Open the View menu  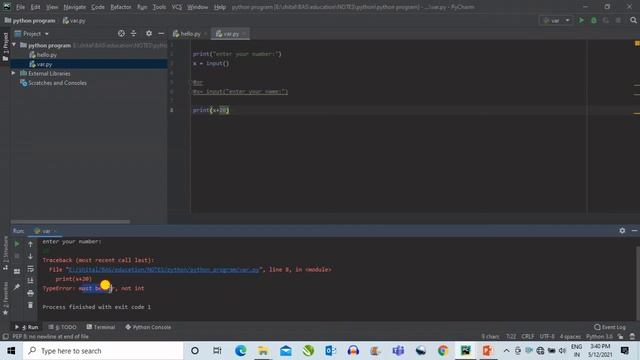click(x=52, y=7)
